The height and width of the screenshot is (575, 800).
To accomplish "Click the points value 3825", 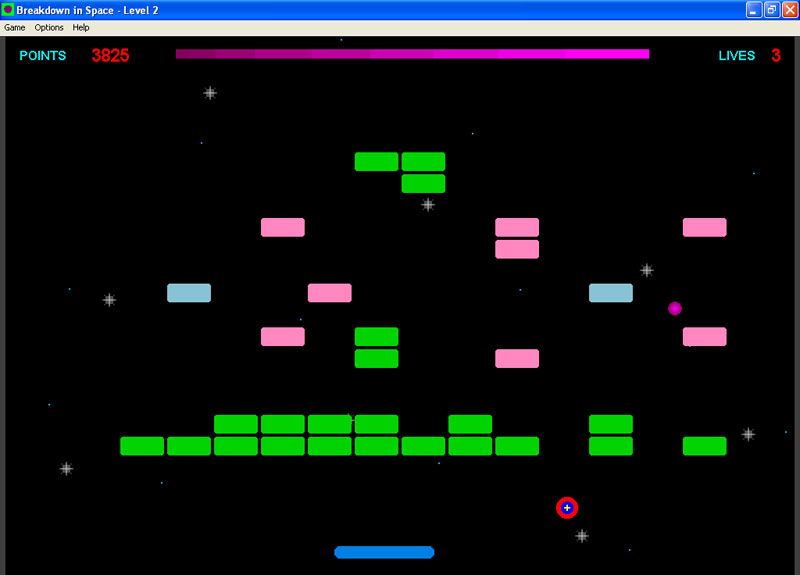I will pyautogui.click(x=110, y=55).
